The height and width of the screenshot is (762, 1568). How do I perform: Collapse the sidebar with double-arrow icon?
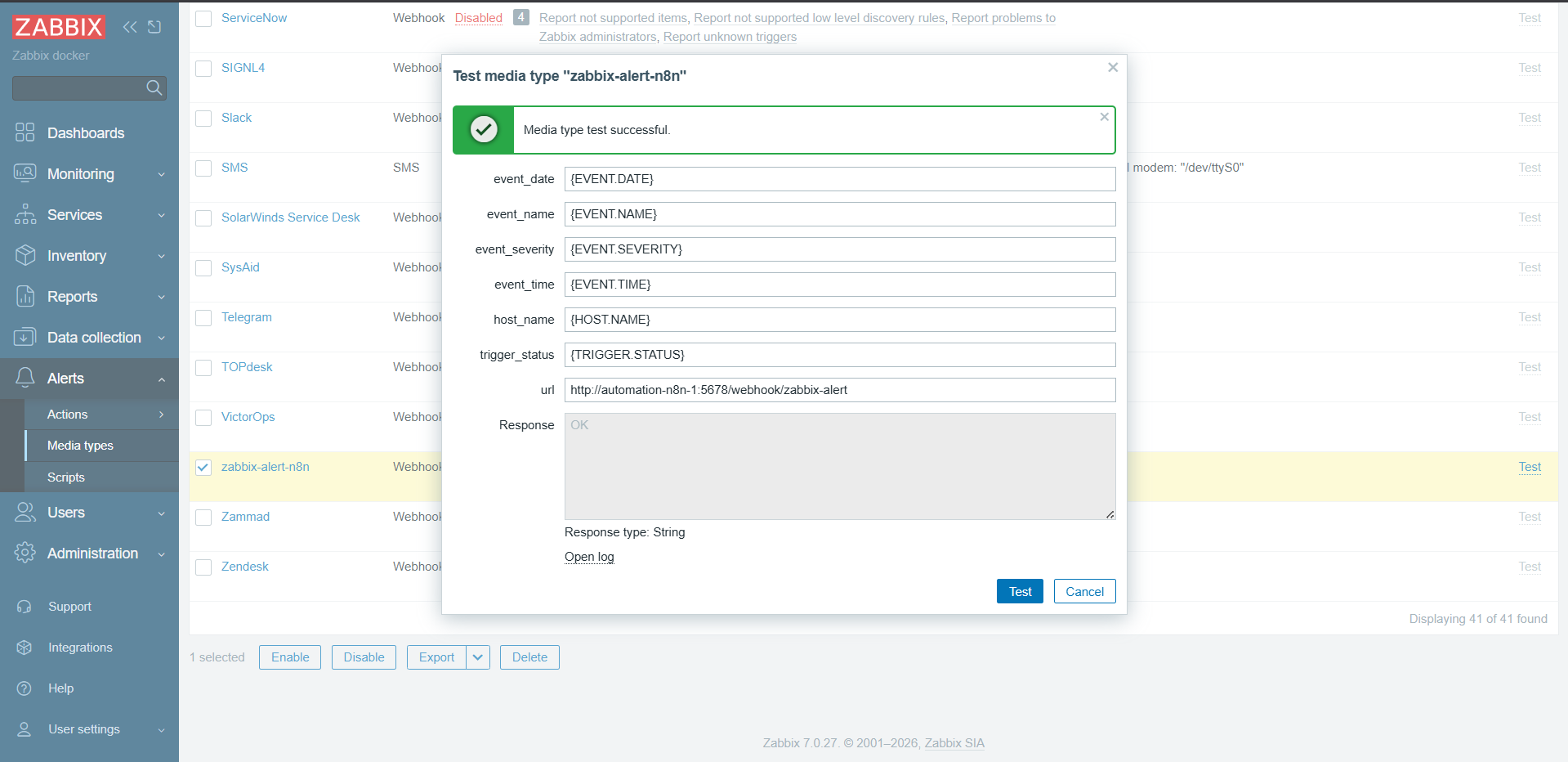tap(130, 27)
